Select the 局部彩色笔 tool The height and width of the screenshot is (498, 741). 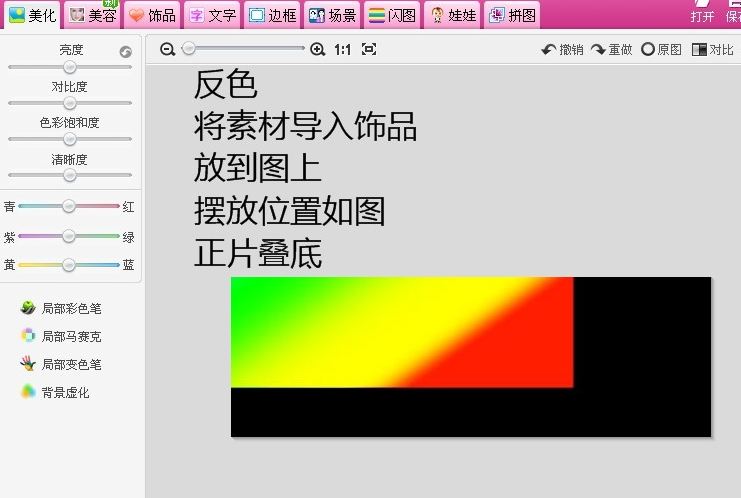coord(62,308)
